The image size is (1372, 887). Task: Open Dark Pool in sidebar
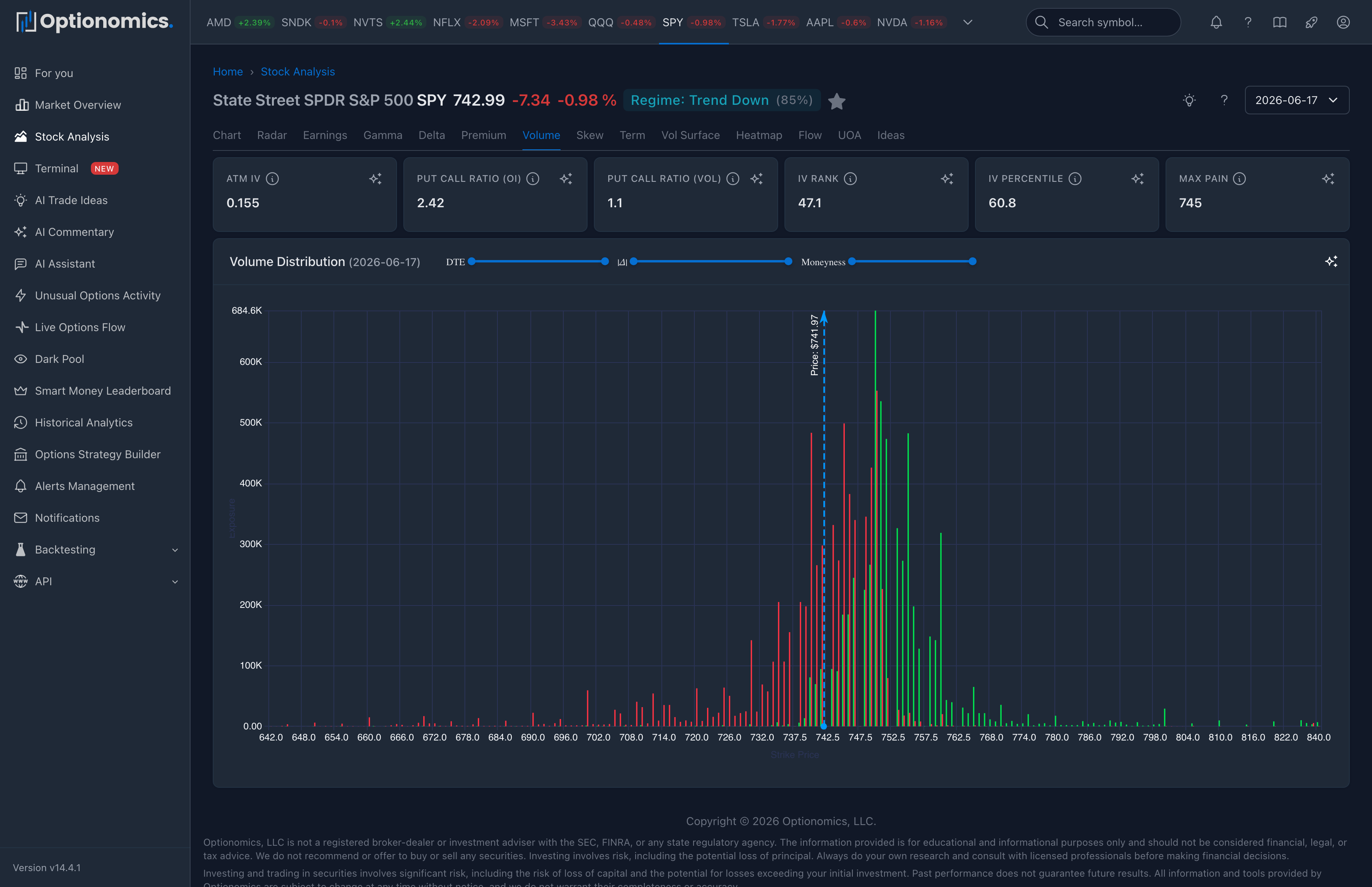pyautogui.click(x=95, y=359)
